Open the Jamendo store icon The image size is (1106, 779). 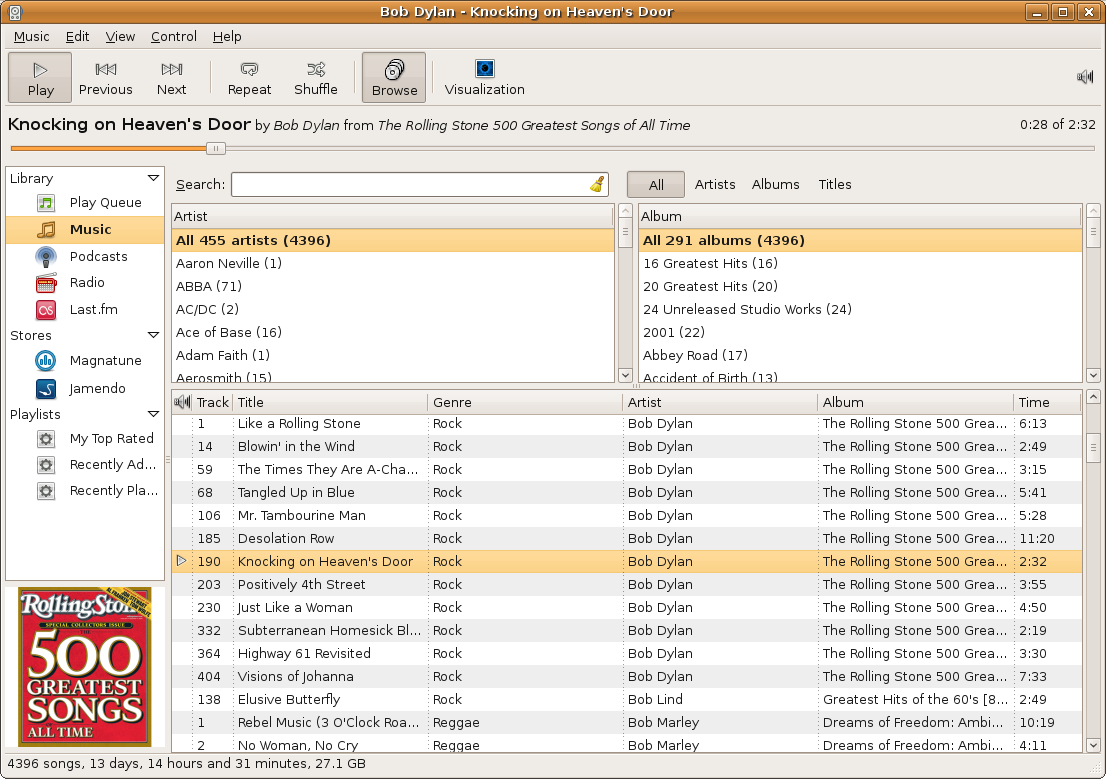[46, 388]
